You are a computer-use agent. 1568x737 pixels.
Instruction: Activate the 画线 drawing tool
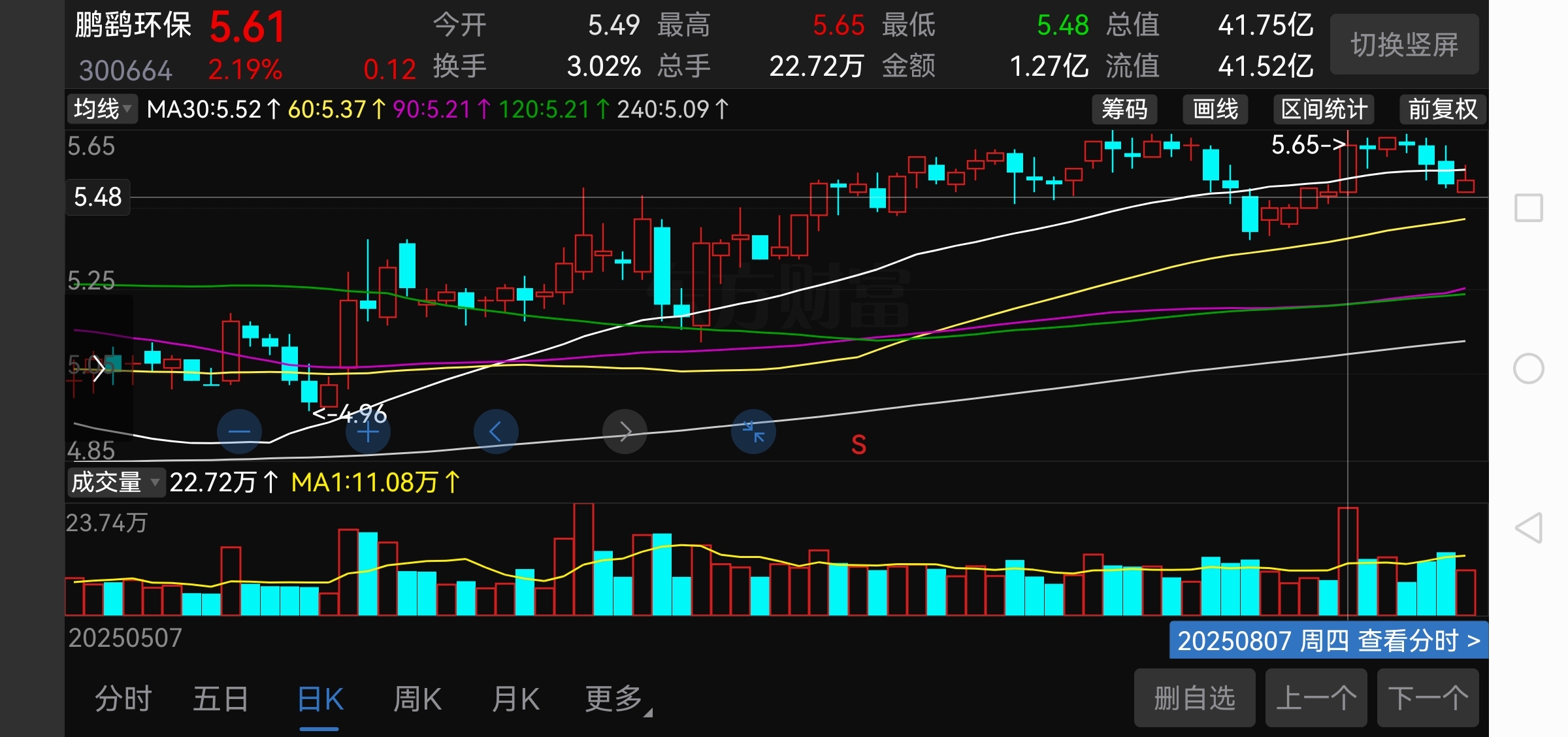coord(1215,109)
